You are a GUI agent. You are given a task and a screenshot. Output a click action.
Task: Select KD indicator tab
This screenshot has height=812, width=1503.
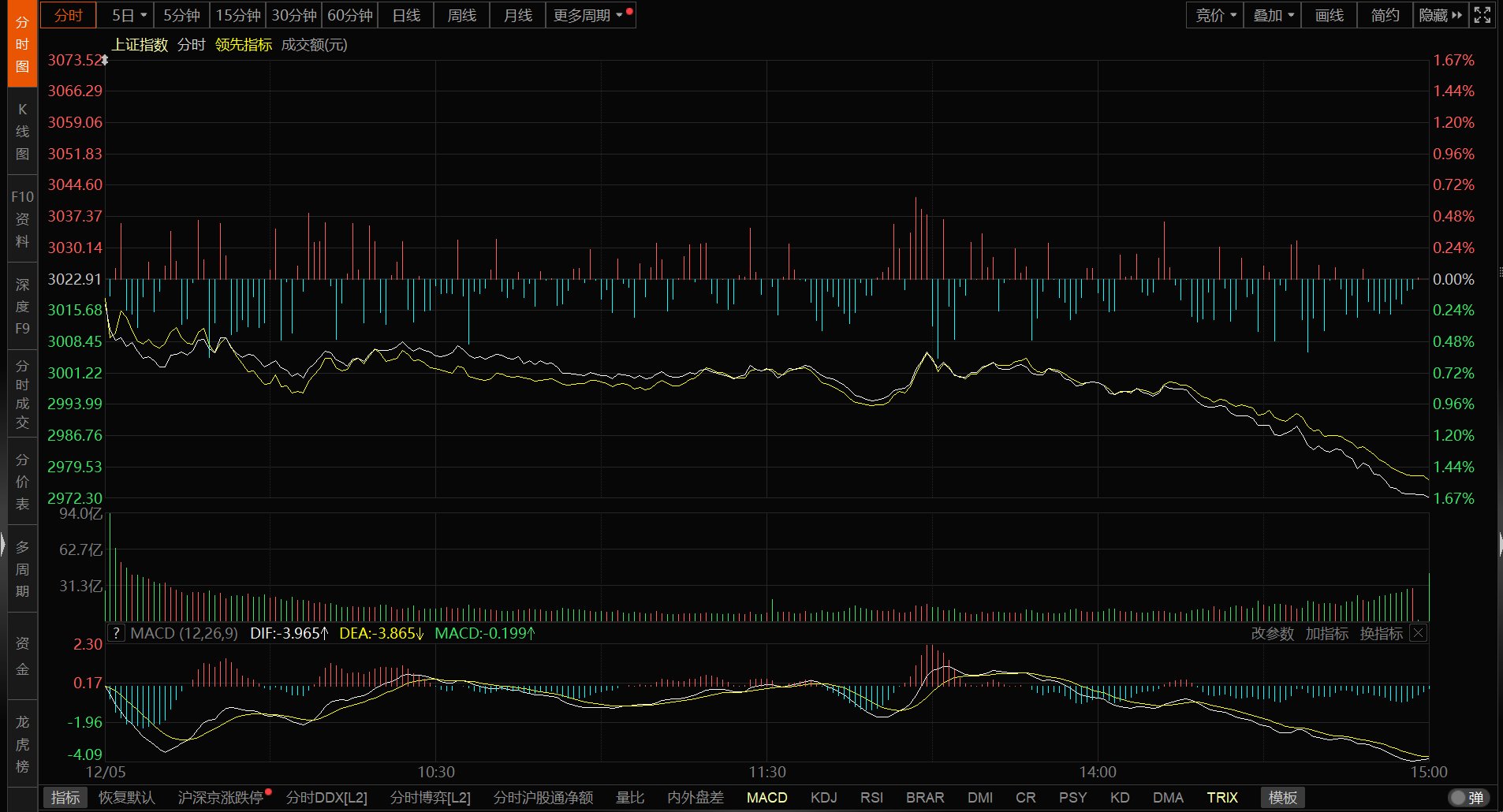[1120, 798]
